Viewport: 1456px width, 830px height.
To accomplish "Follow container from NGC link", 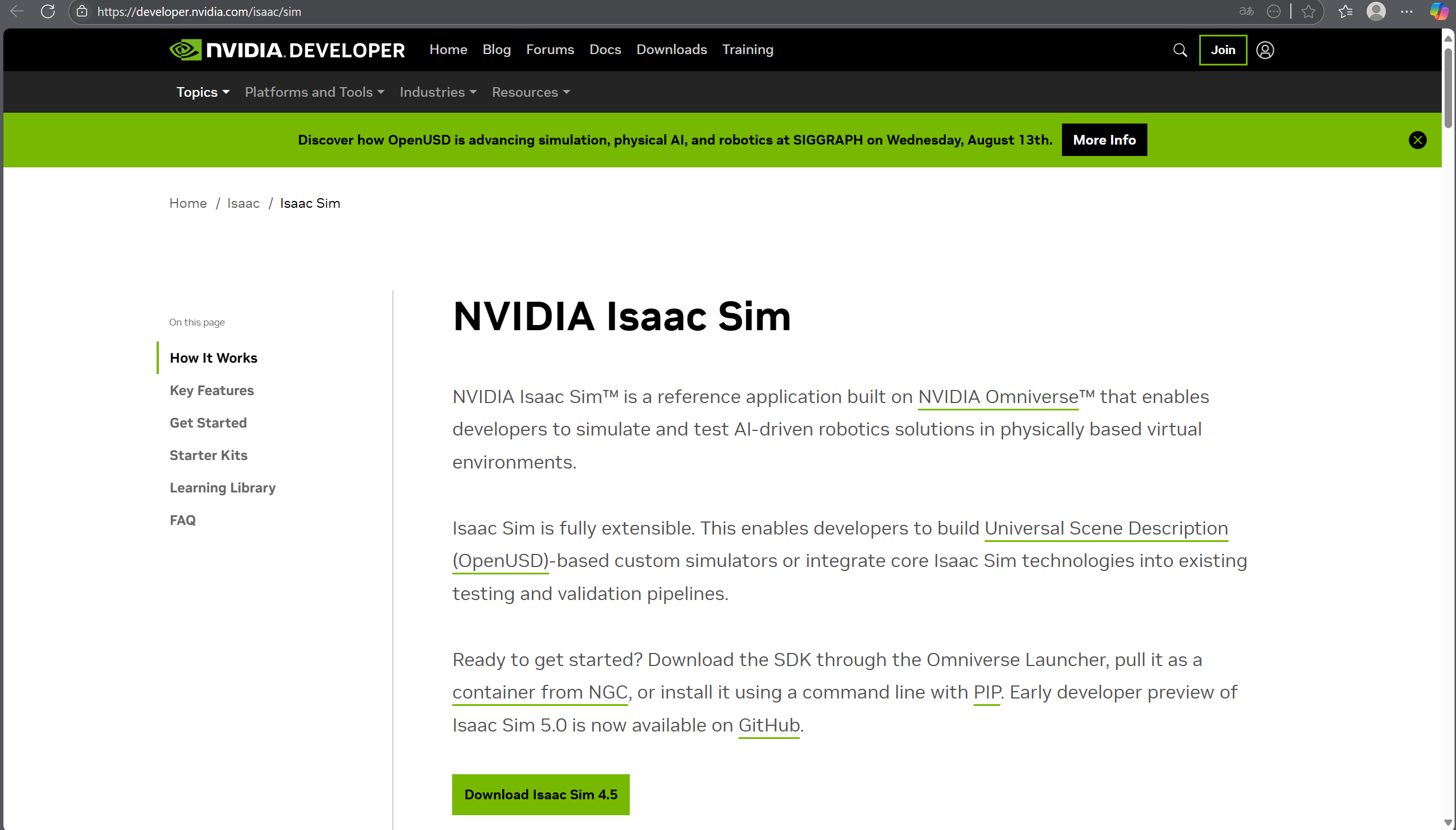I will (x=540, y=693).
